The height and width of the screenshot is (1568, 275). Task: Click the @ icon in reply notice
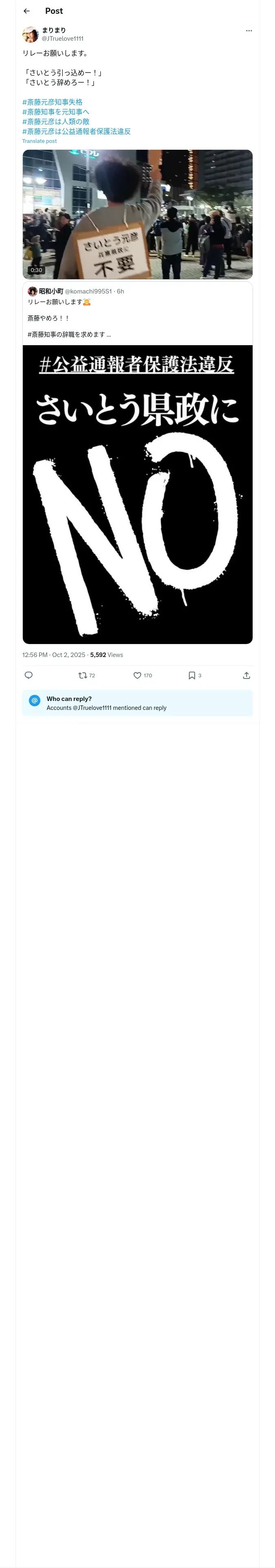pyautogui.click(x=35, y=701)
